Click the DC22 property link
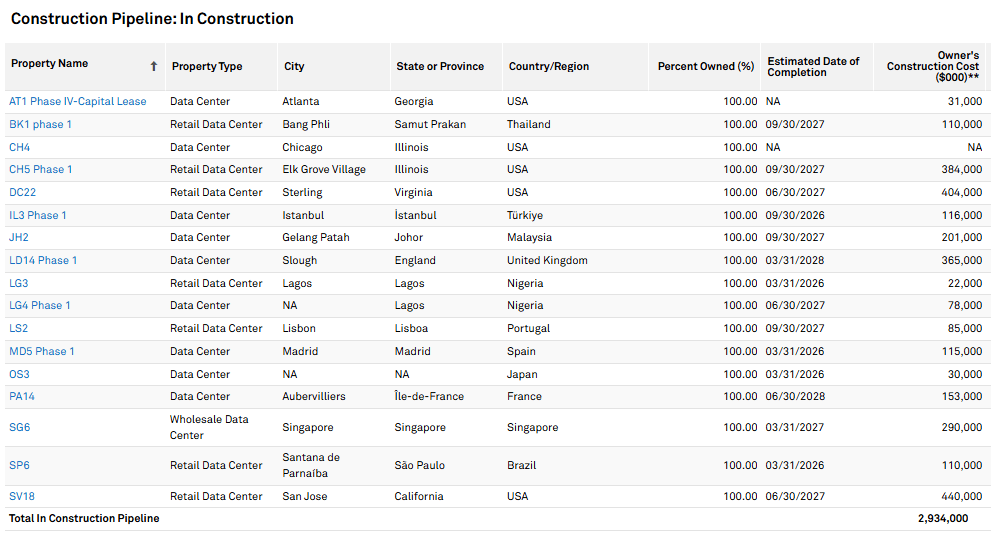Viewport: 991px width, 534px height. (x=23, y=192)
